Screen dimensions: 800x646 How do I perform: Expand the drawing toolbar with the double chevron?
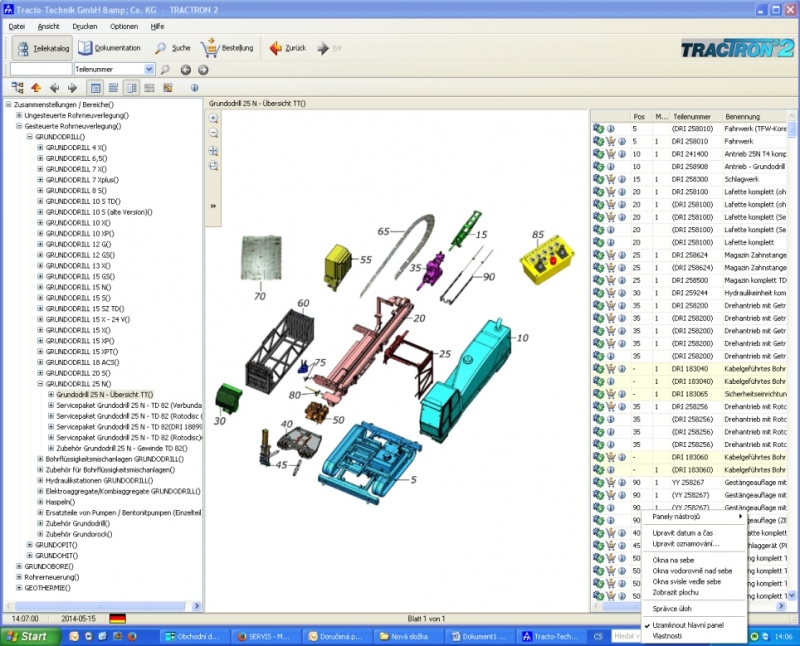213,206
